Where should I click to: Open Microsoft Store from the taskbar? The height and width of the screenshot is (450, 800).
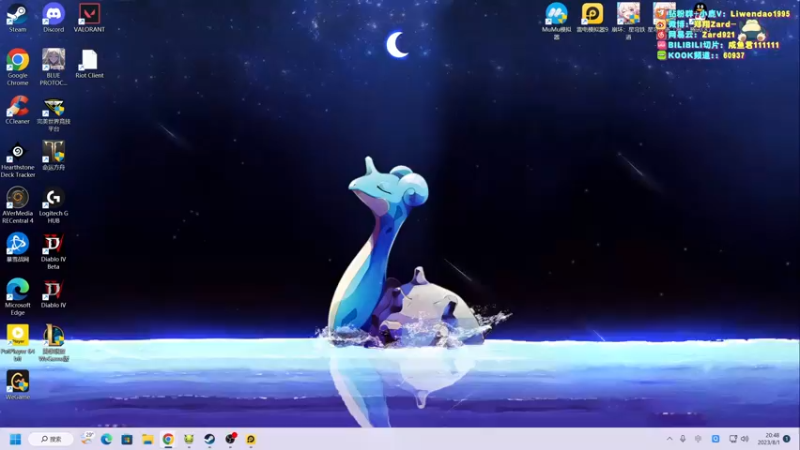[x=127, y=439]
